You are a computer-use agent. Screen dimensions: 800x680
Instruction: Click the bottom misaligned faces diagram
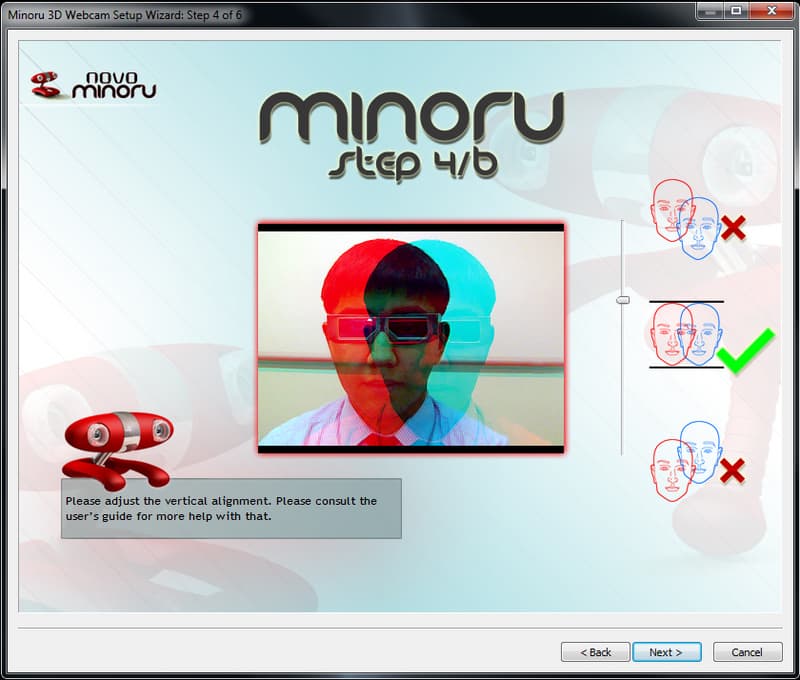click(x=686, y=461)
